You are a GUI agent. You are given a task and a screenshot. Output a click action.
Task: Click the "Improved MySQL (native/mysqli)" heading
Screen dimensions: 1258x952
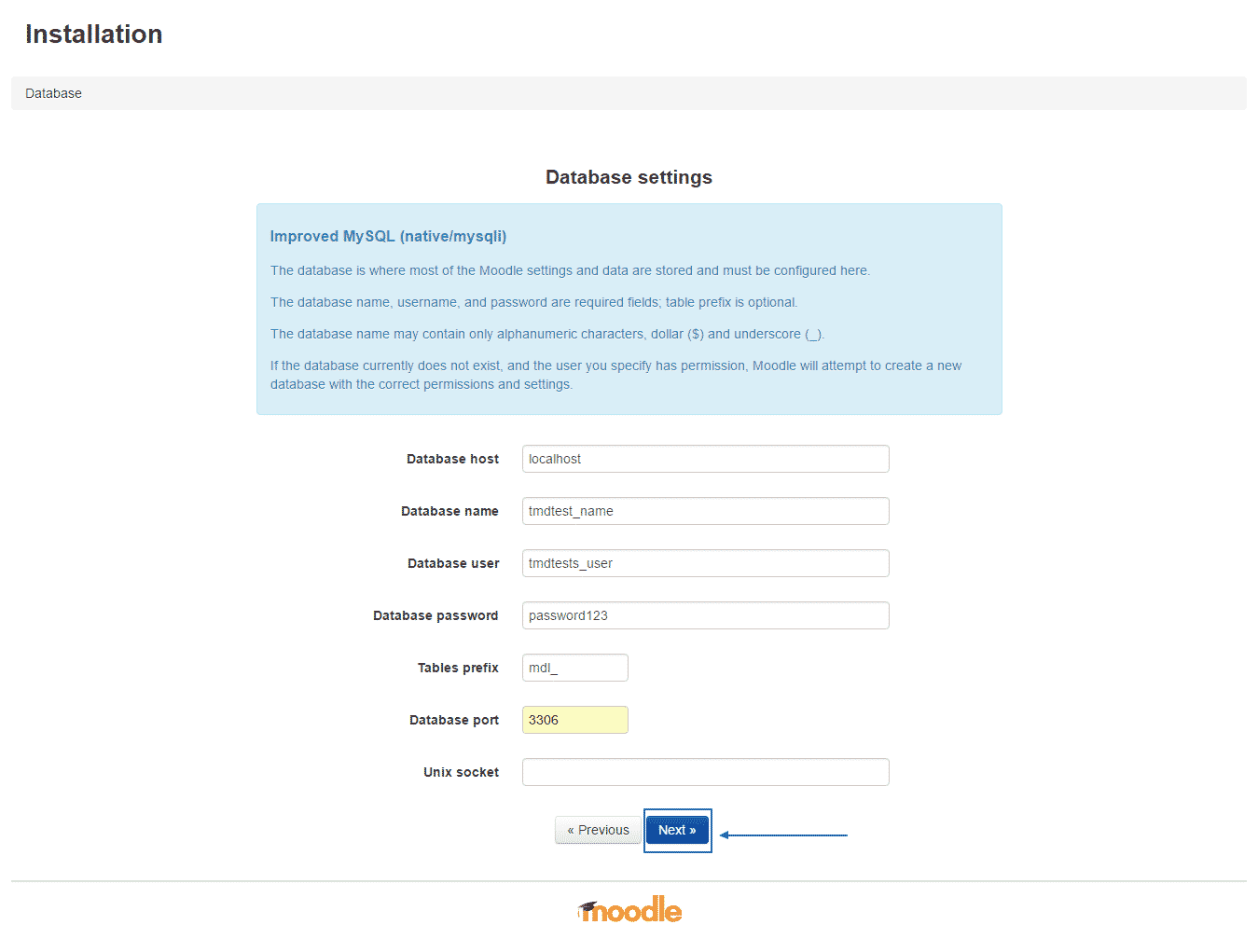pyautogui.click(x=388, y=236)
